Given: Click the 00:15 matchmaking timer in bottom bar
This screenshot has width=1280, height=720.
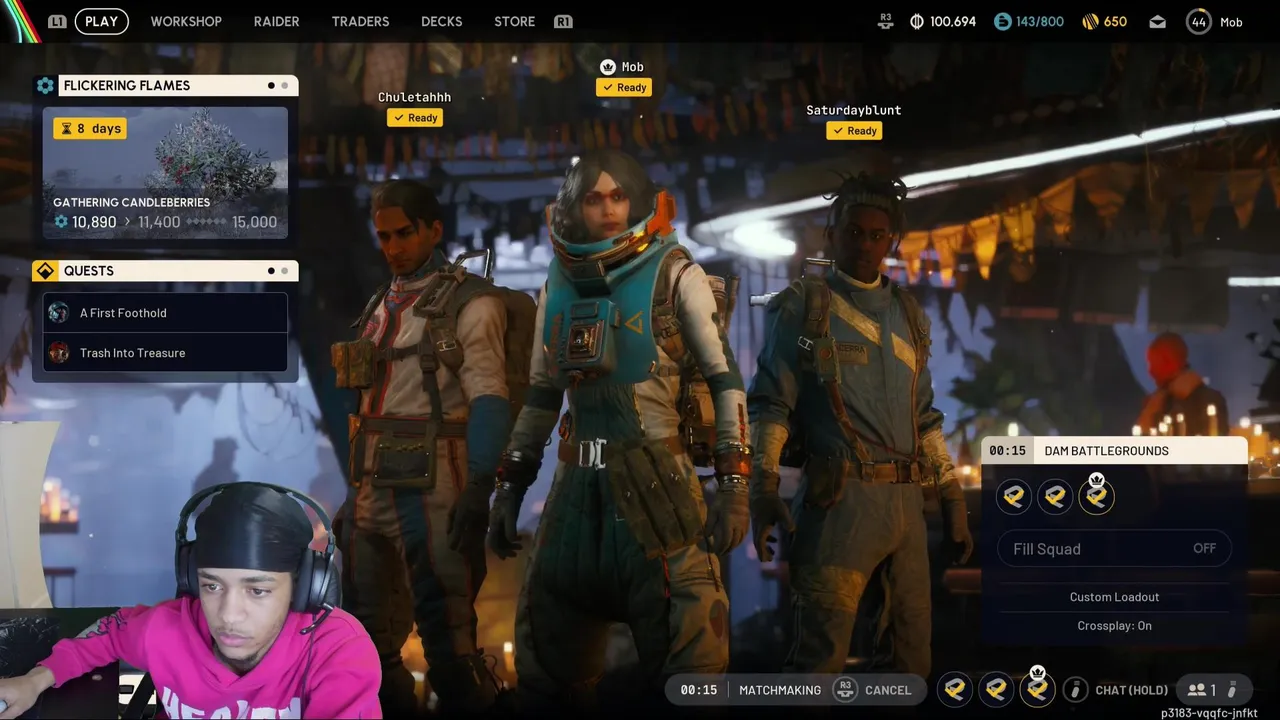Looking at the screenshot, I should click(698, 690).
